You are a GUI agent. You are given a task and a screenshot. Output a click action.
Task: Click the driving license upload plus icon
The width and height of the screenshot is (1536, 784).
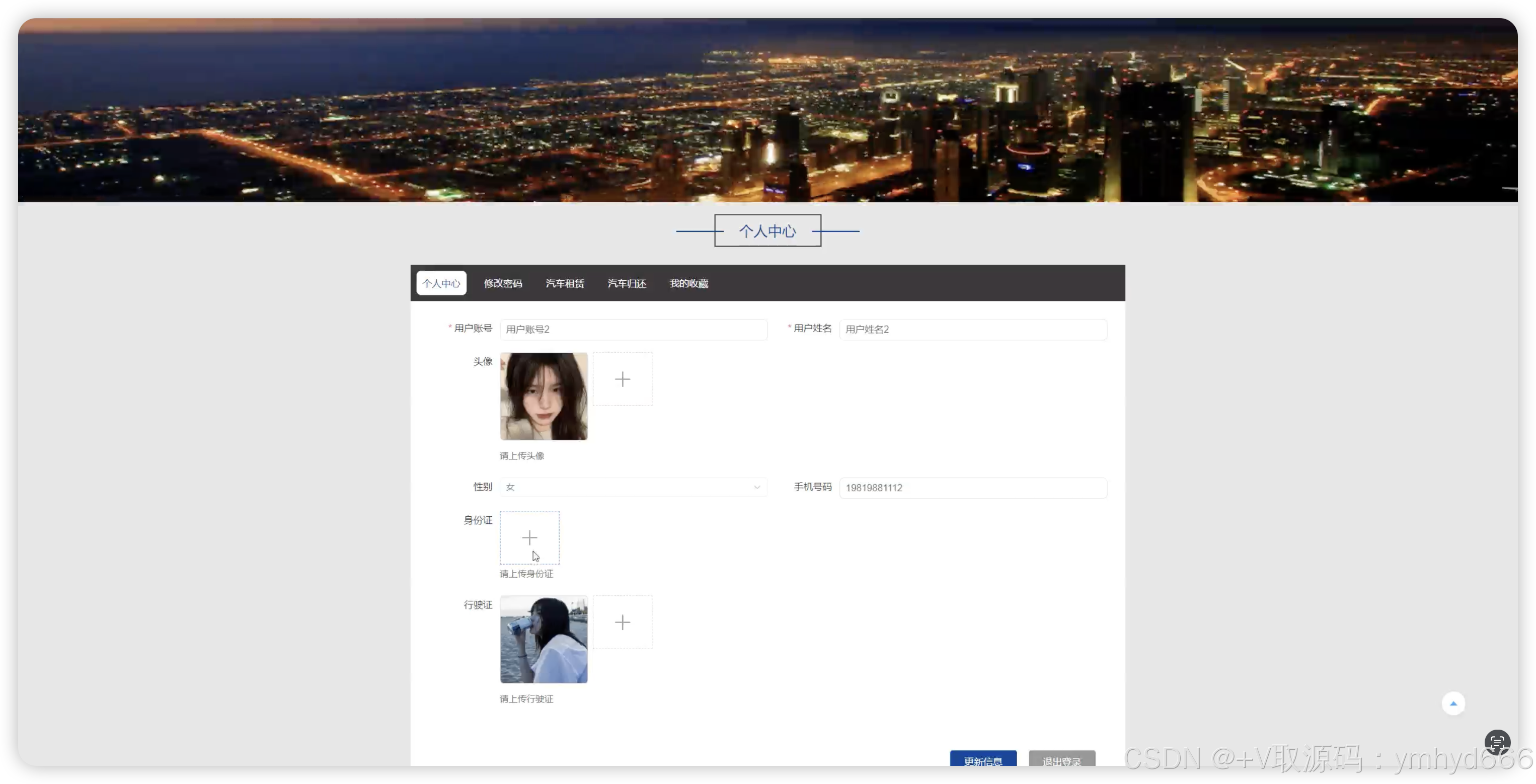622,622
